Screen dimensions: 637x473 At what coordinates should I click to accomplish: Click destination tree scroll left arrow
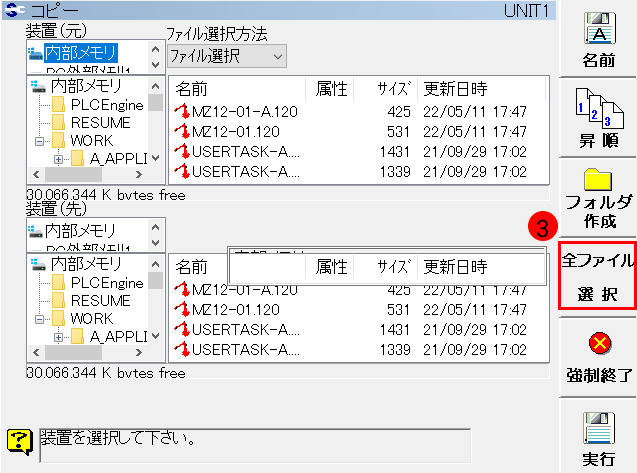point(36,352)
